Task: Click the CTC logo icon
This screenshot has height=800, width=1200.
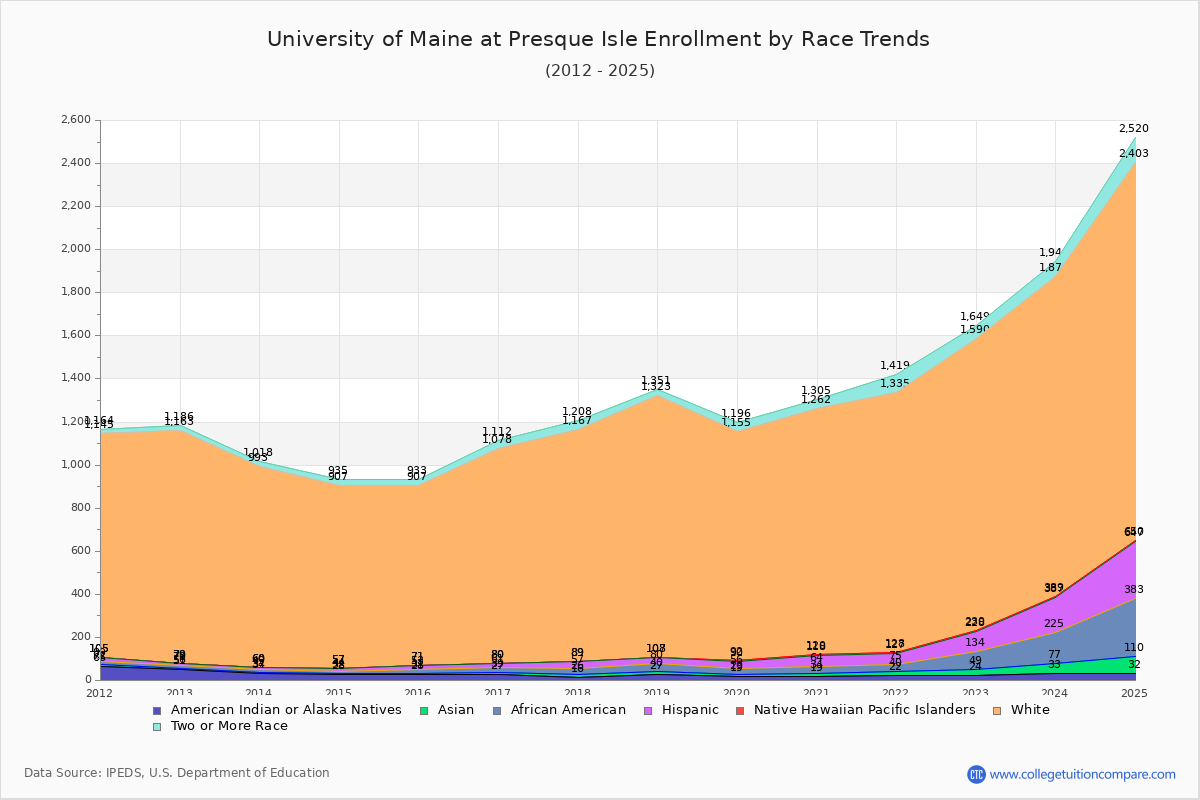Action: tap(976, 774)
